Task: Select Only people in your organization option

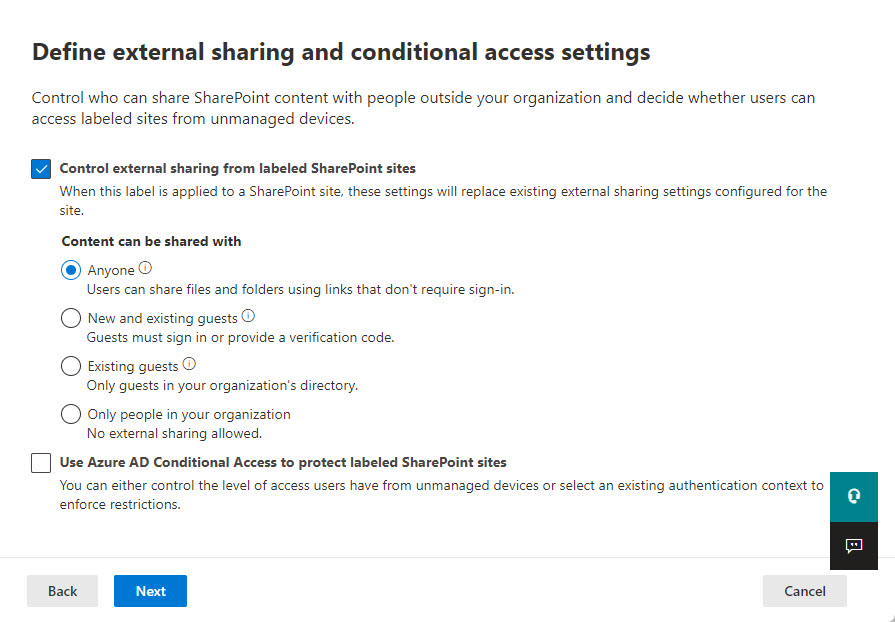Action: (71, 414)
